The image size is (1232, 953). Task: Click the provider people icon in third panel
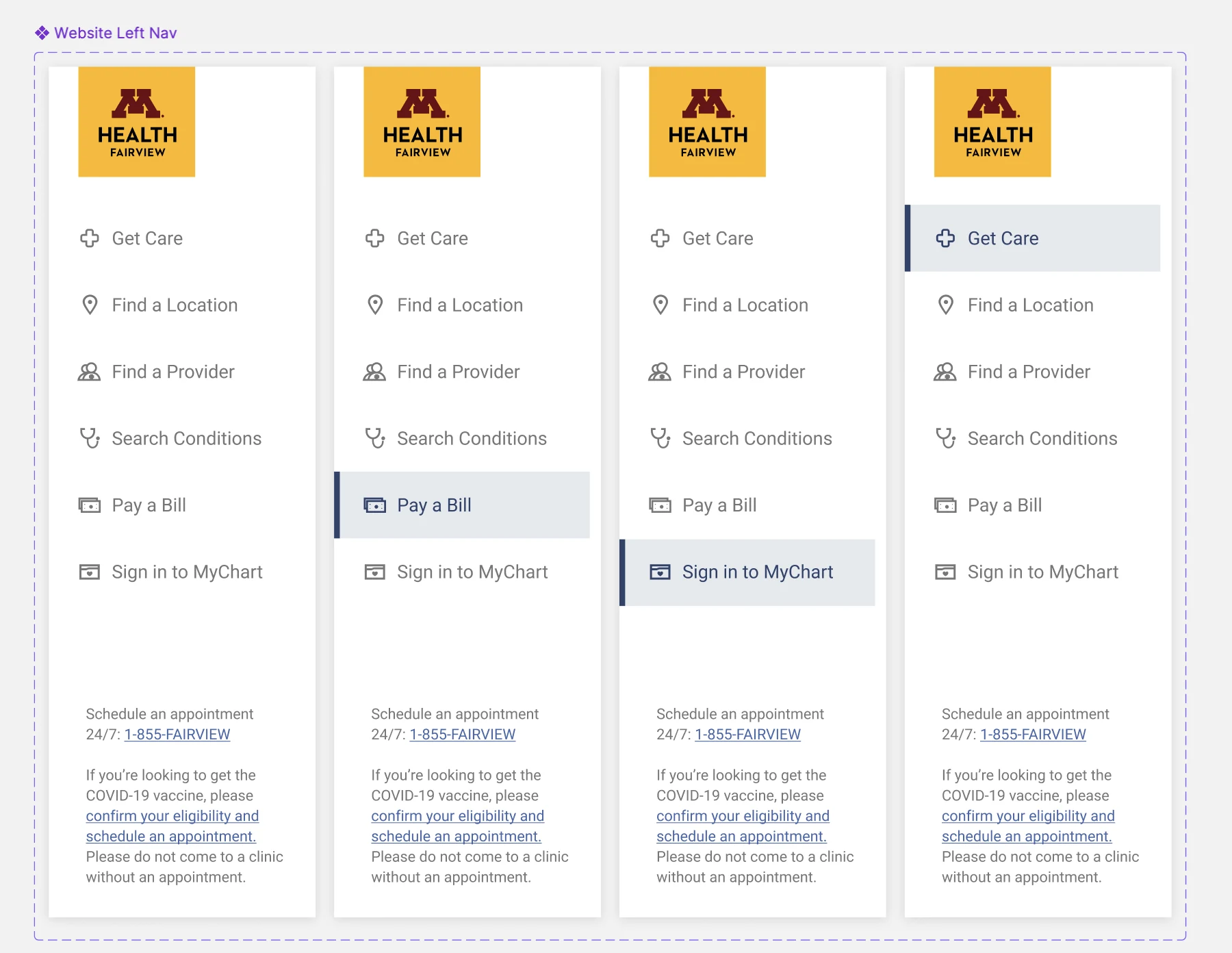click(x=660, y=372)
